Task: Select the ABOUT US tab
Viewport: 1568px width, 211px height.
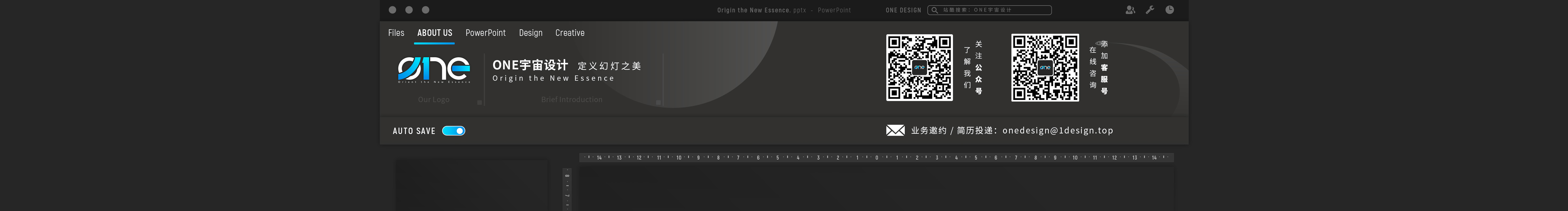Action: (x=435, y=33)
